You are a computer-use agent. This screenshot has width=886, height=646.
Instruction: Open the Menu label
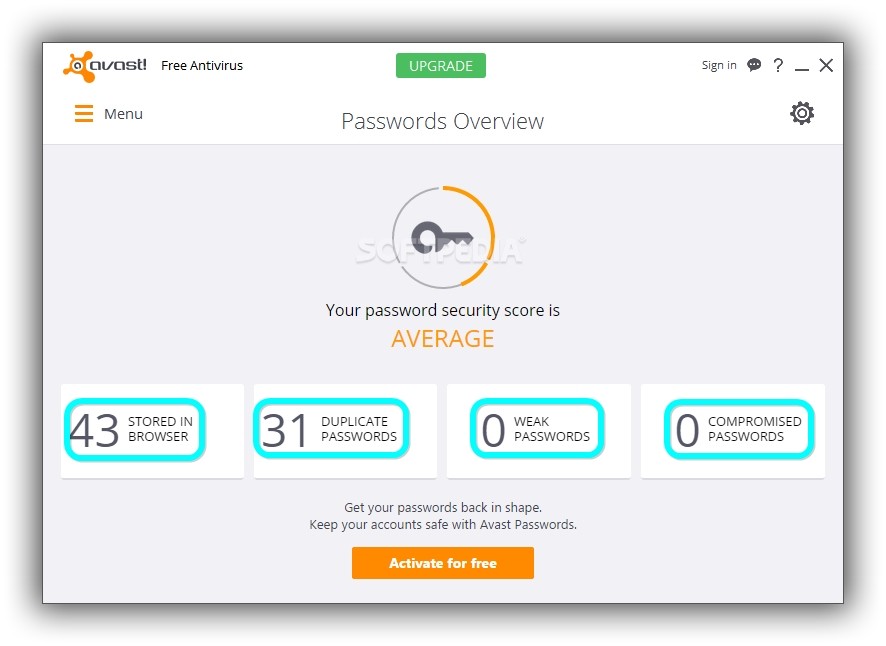pyautogui.click(x=123, y=114)
